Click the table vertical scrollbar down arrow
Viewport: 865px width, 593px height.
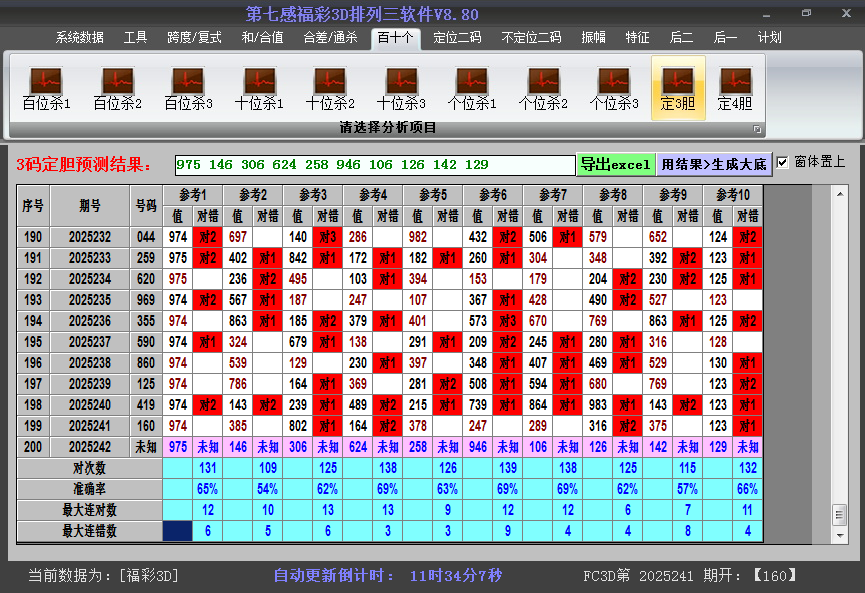(x=839, y=534)
